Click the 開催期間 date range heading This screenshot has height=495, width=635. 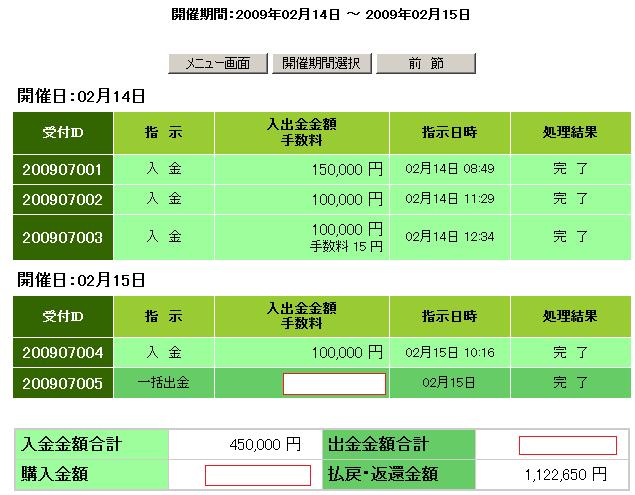(320, 15)
